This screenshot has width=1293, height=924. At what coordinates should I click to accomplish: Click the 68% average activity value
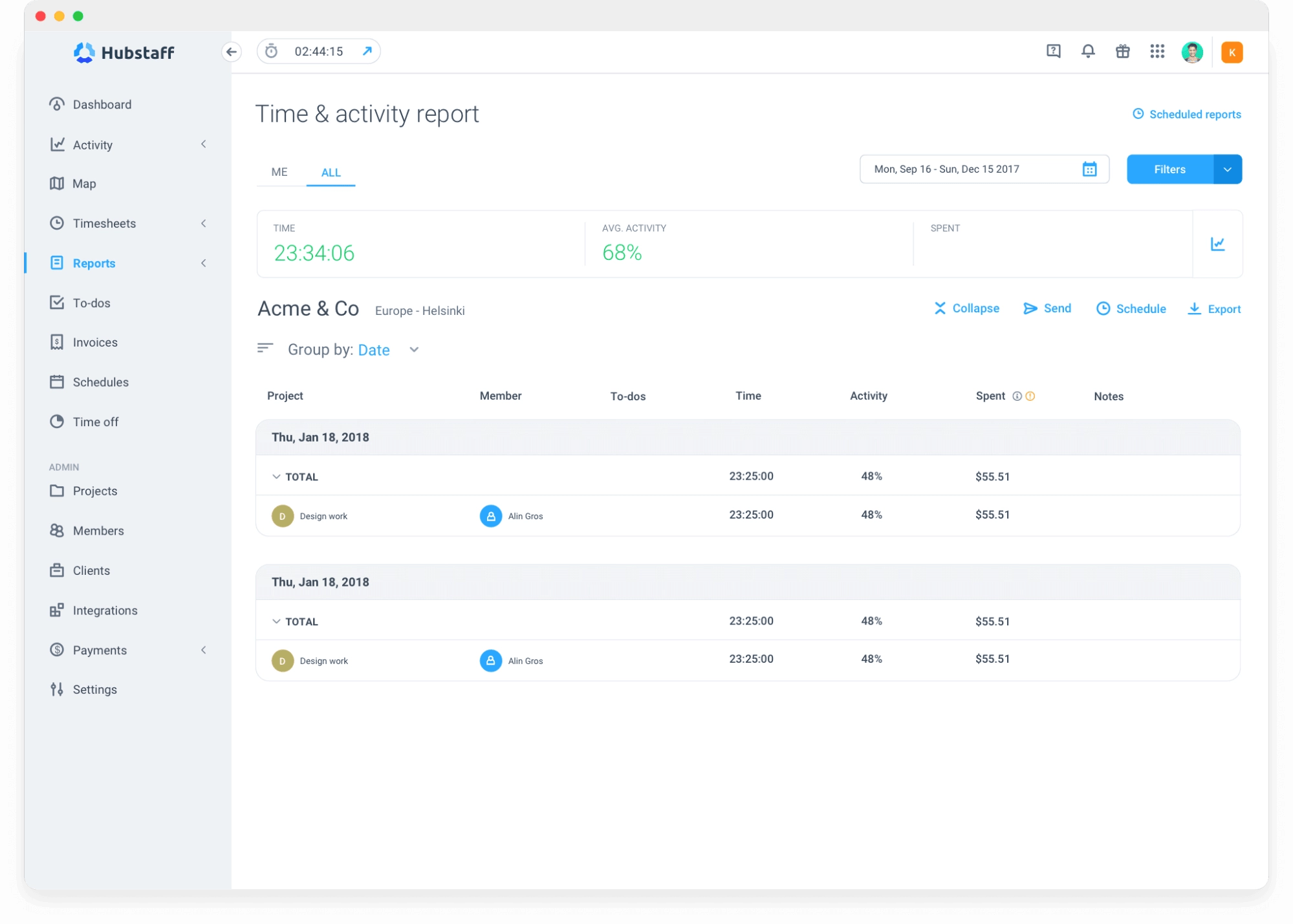621,253
